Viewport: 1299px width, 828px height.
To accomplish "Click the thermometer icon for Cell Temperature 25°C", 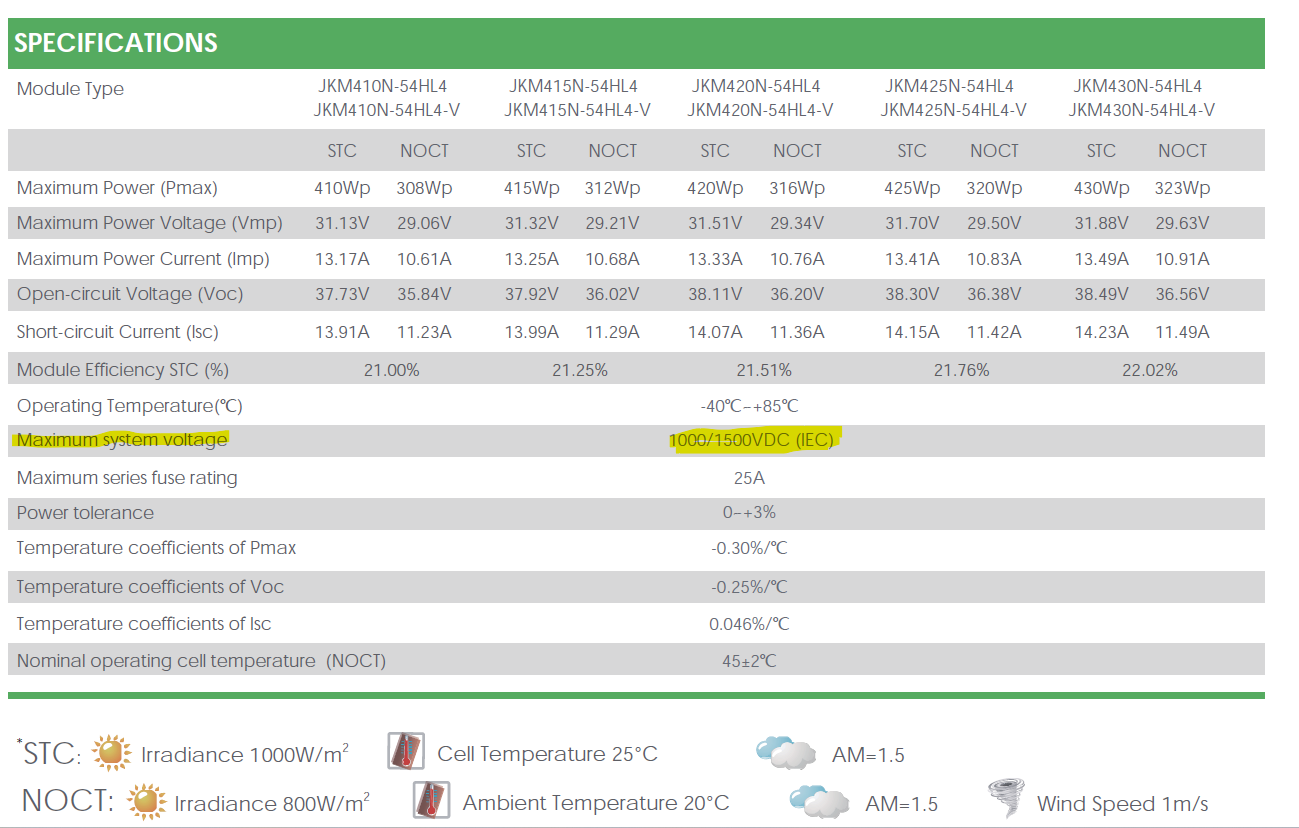I will coord(405,752).
